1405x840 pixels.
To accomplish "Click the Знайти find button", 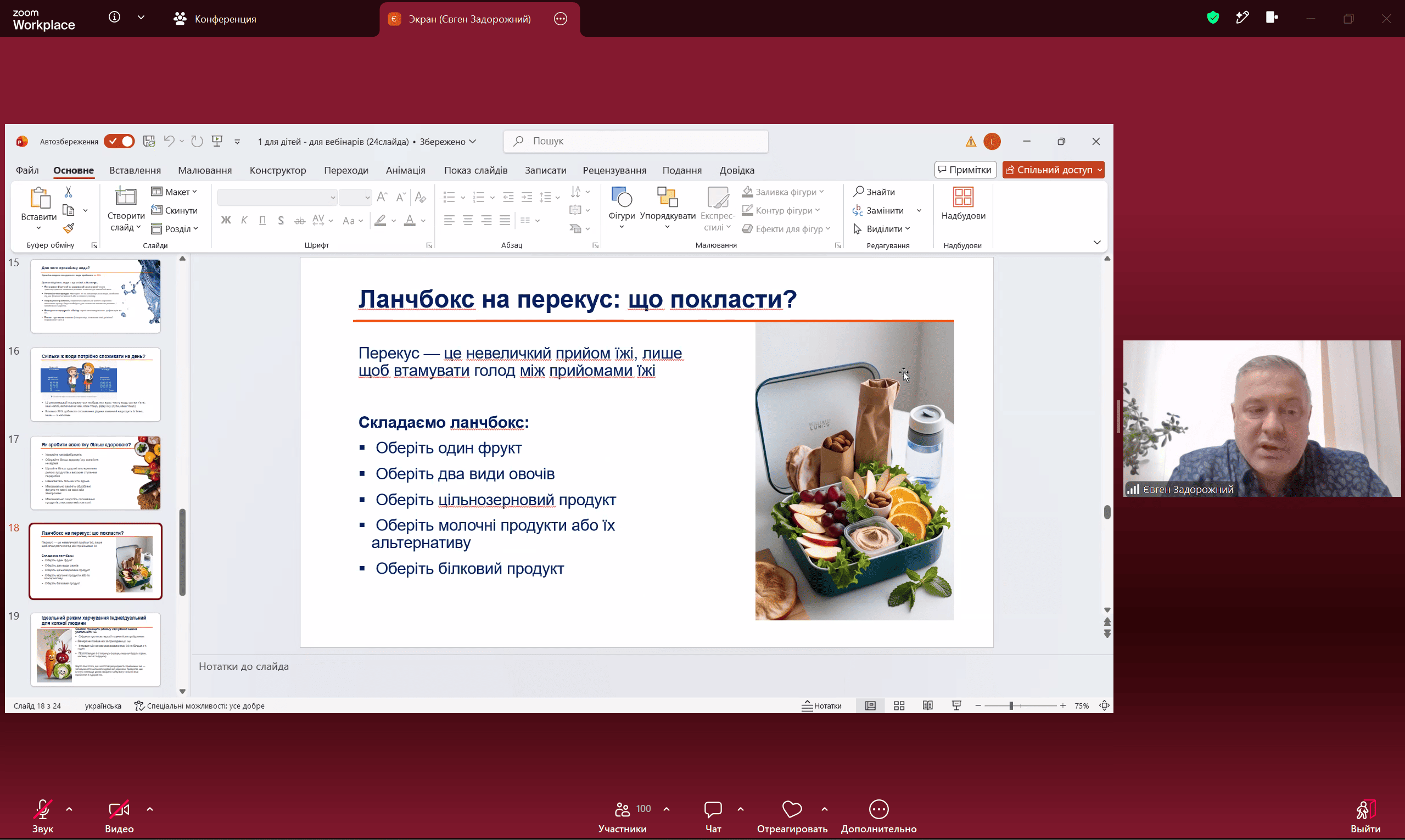I will [874, 192].
